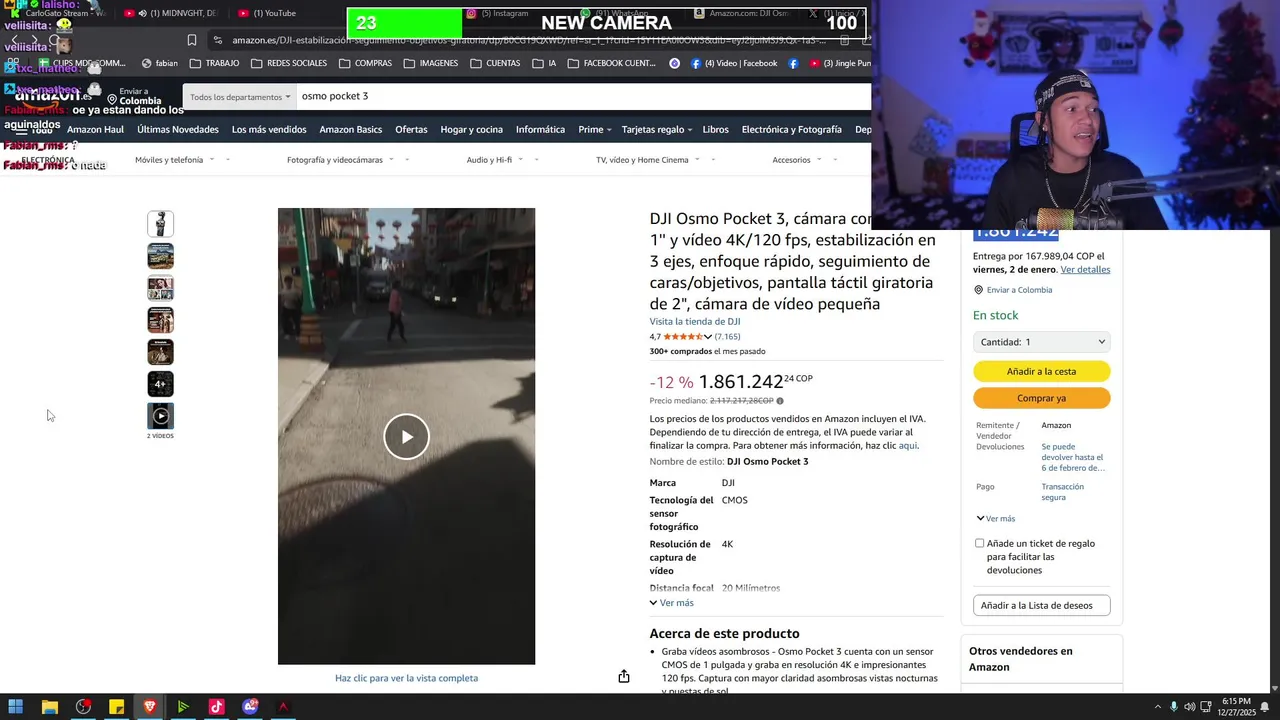Open the star rating breakdown popover
The width and height of the screenshot is (1280, 720).
(688, 337)
